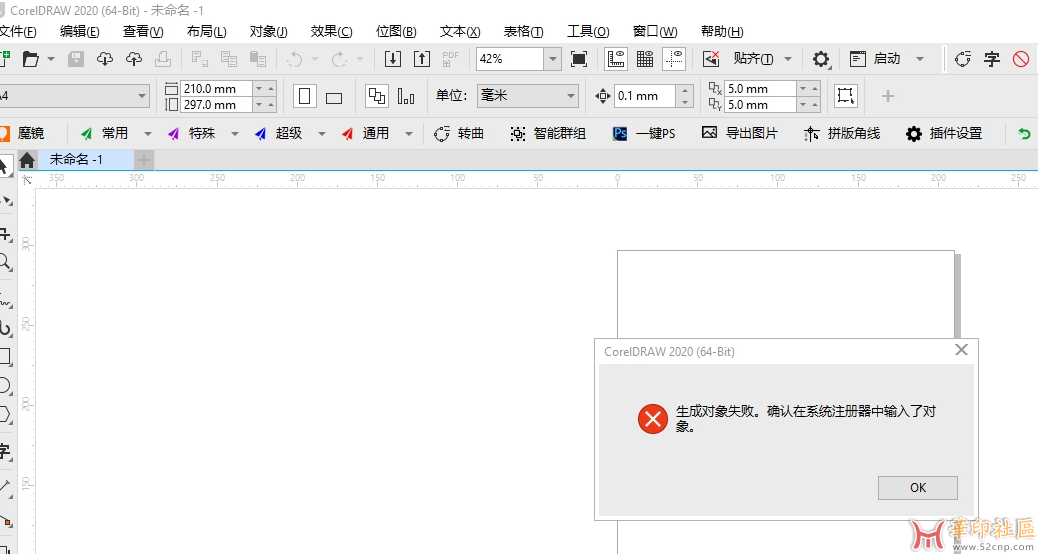Select landscape page orientation
Viewport: 1038px width, 554px height.
tap(334, 97)
